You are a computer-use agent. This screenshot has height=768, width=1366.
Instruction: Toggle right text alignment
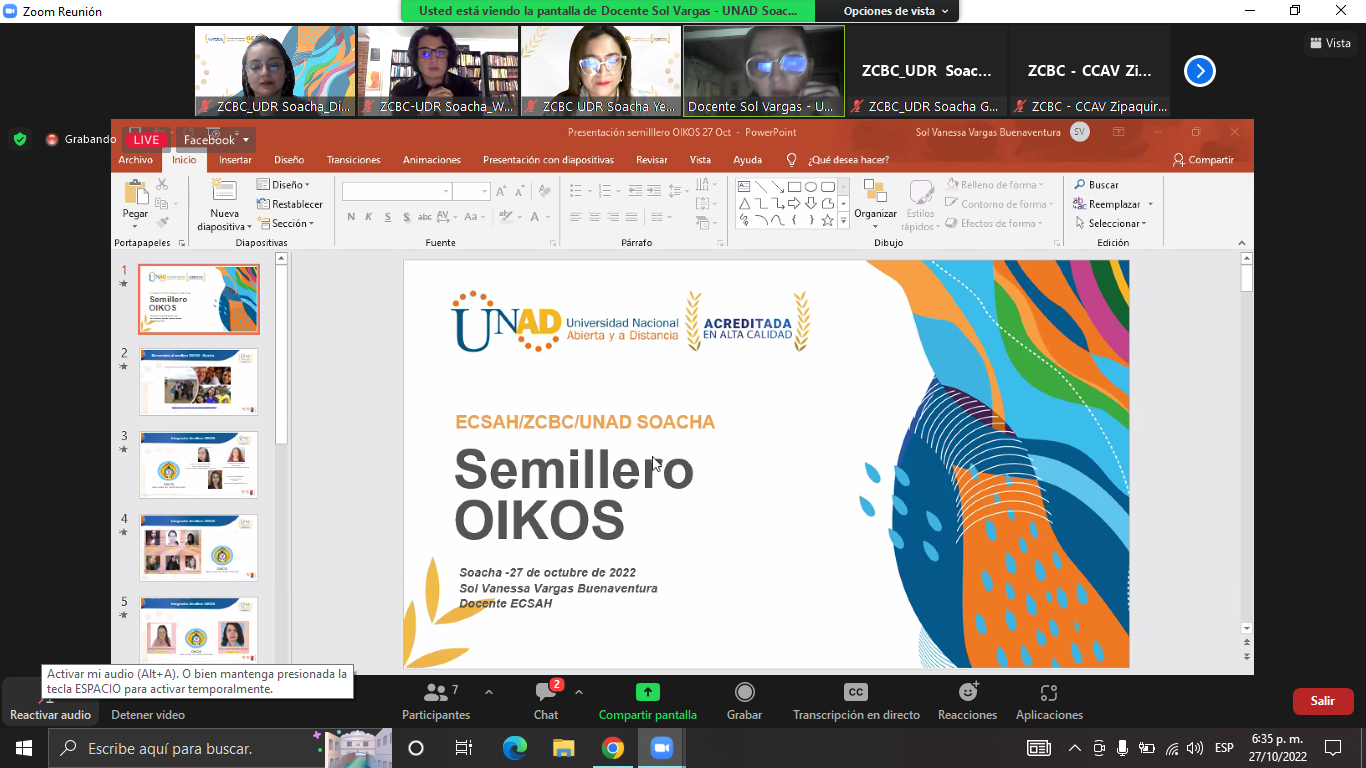pos(612,217)
